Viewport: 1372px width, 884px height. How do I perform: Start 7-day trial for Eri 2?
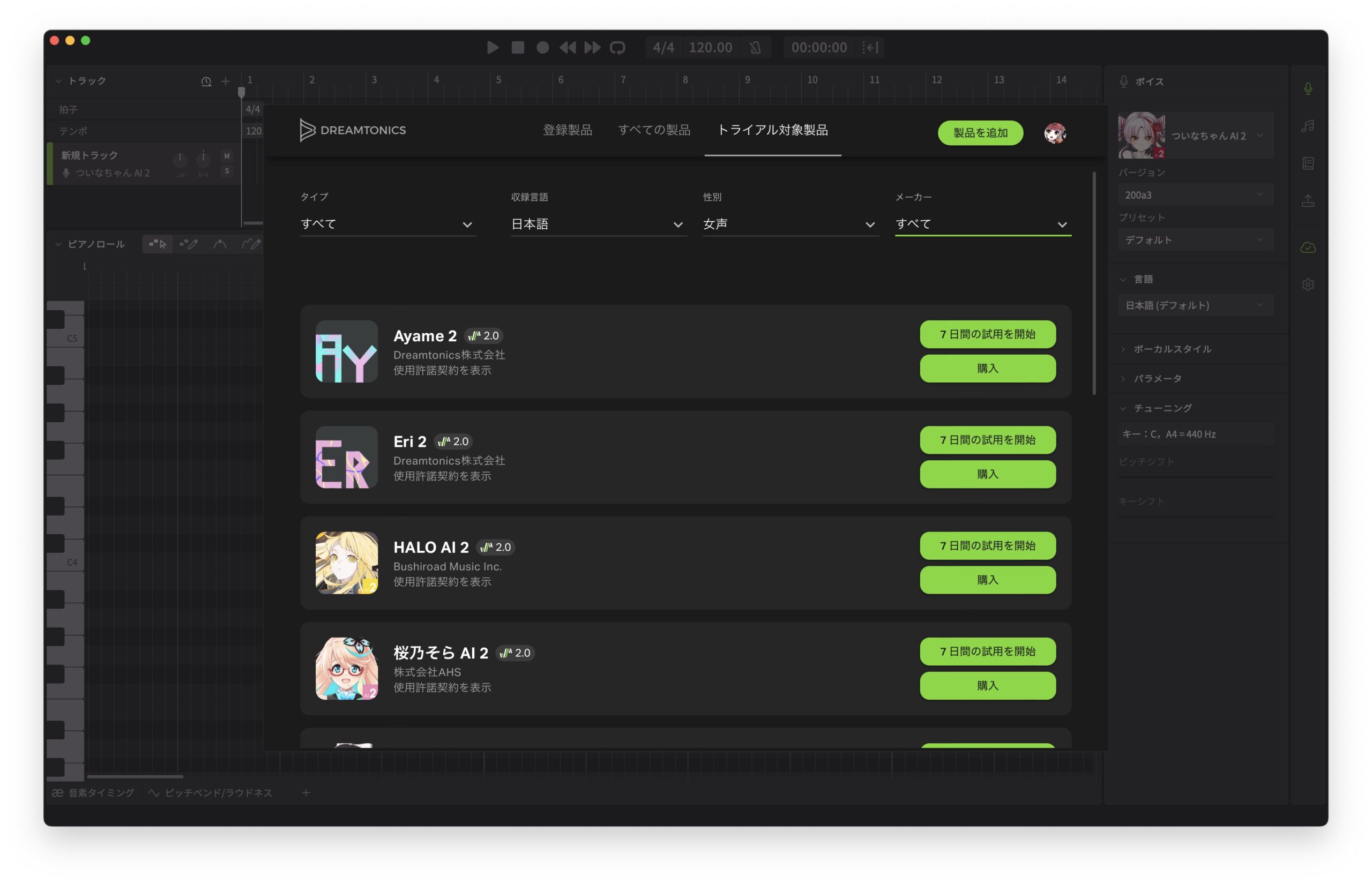pos(987,440)
